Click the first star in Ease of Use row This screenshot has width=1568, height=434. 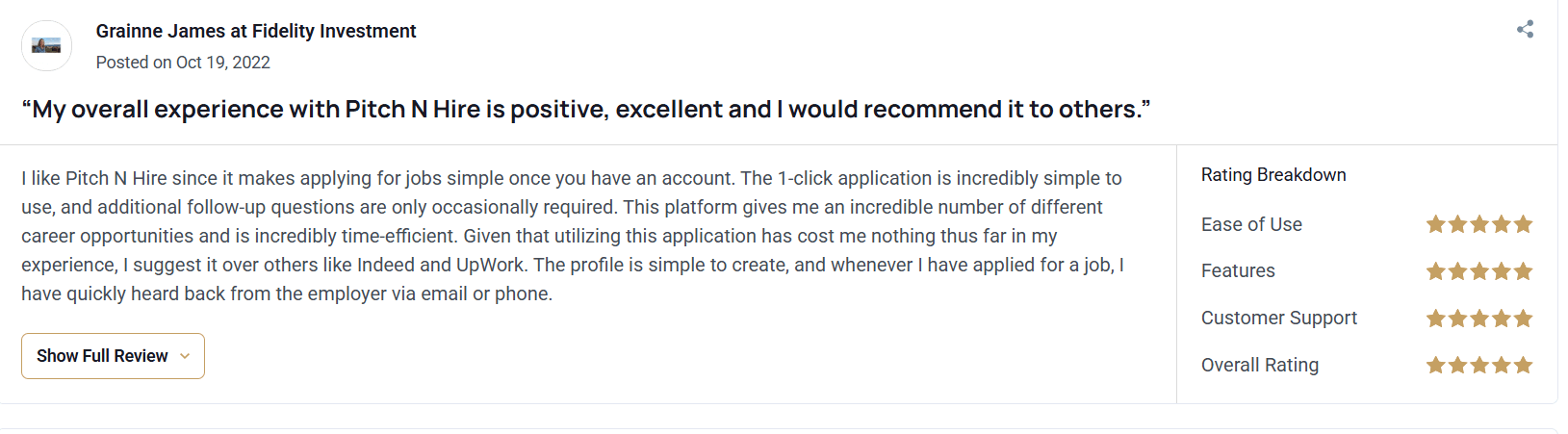(1436, 224)
